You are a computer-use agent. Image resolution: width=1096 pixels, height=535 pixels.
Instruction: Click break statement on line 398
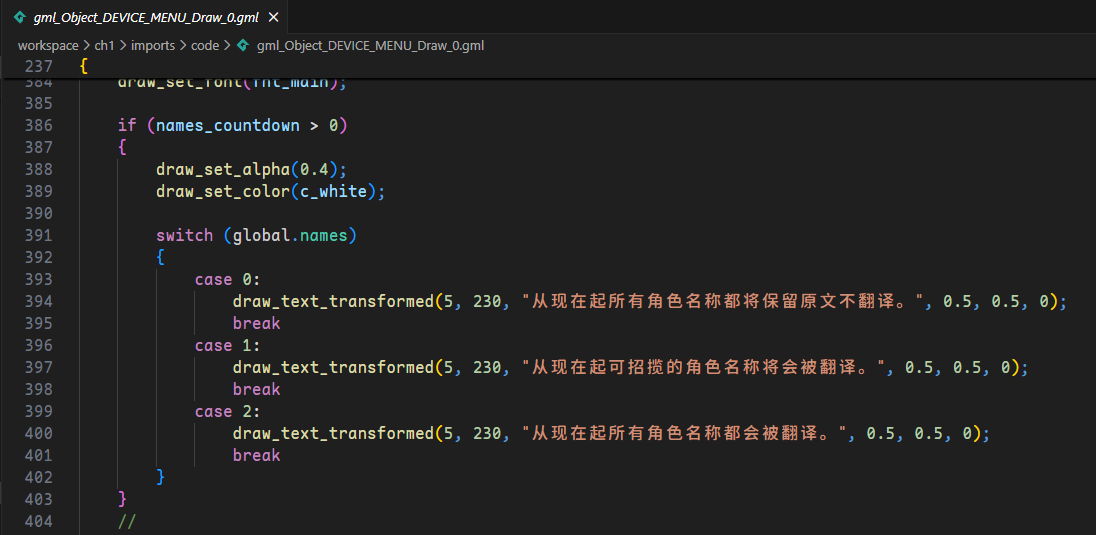(257, 390)
